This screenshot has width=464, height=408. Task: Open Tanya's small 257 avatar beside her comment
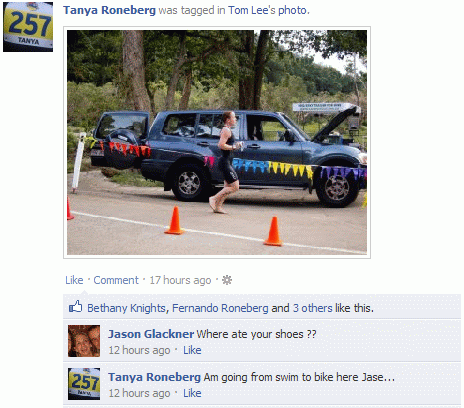[x=84, y=384]
